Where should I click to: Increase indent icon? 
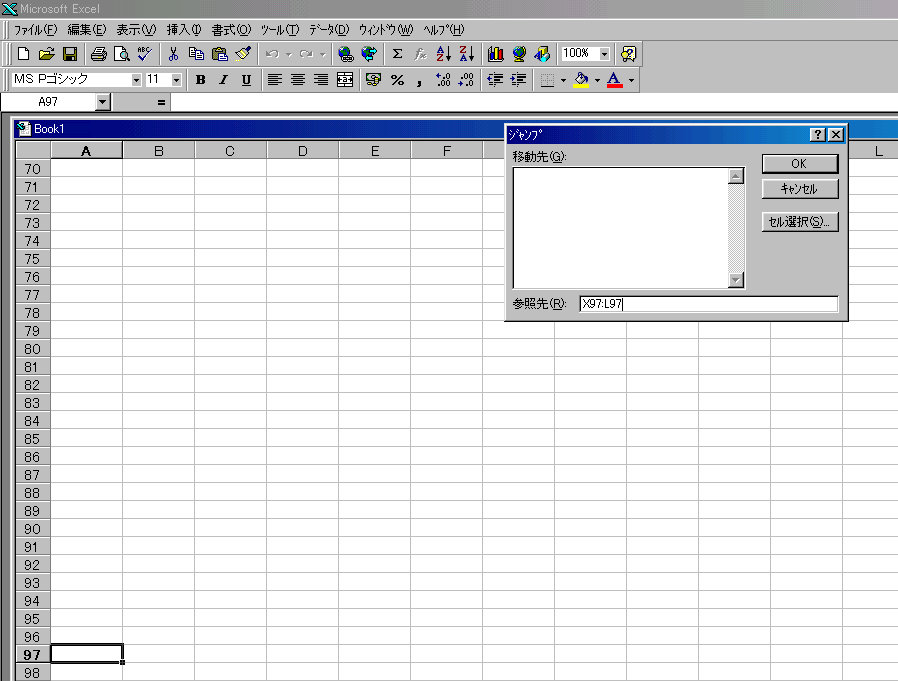pyautogui.click(x=518, y=80)
